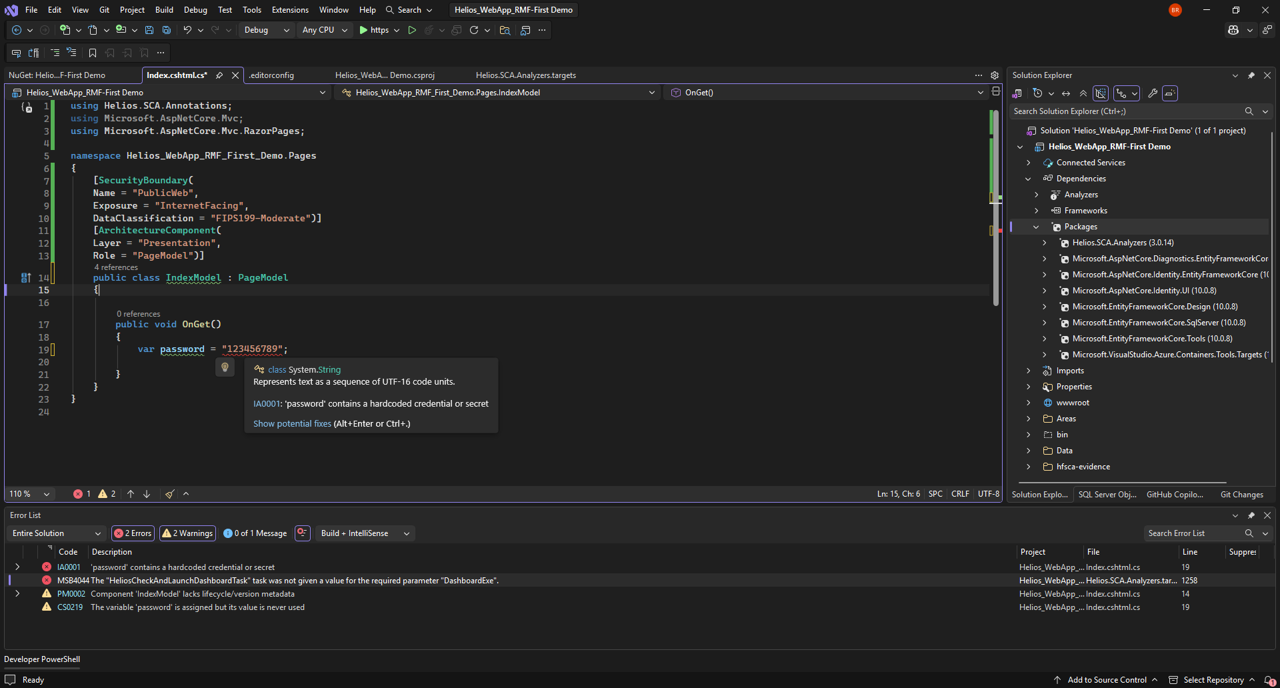Click the GitHub Copilot icon near title bar
The width and height of the screenshot is (1280, 688).
tap(1233, 30)
